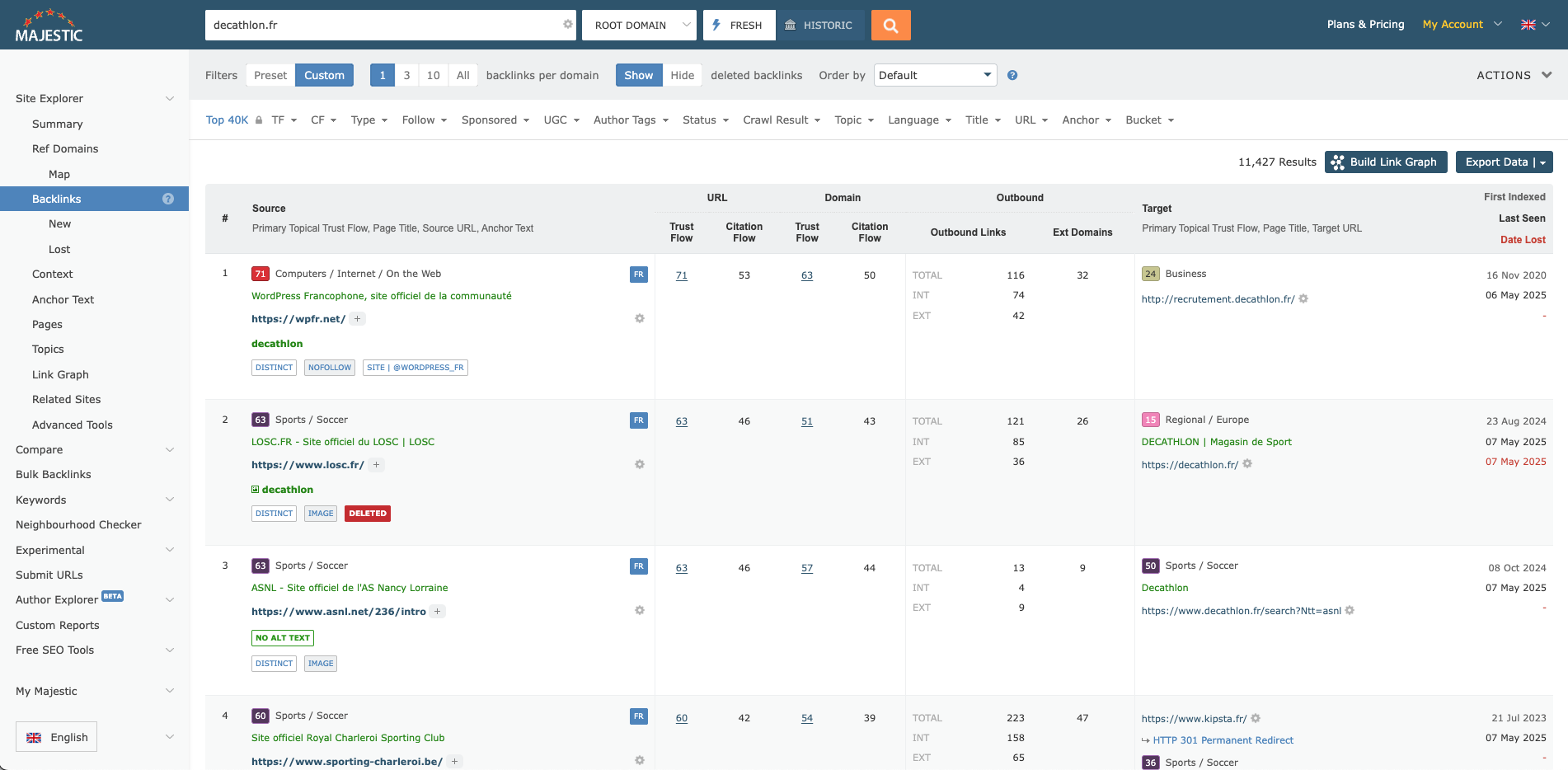Open Link Graph in the sidebar

pos(60,374)
